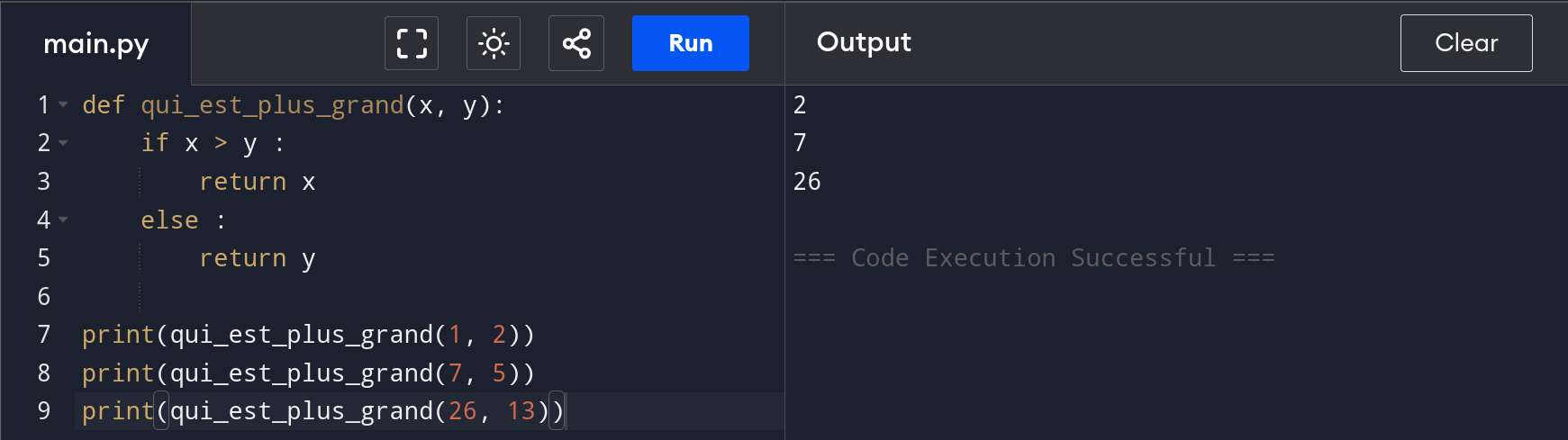Select the main.py tab
This screenshot has height=440, width=1568.
pos(96,43)
